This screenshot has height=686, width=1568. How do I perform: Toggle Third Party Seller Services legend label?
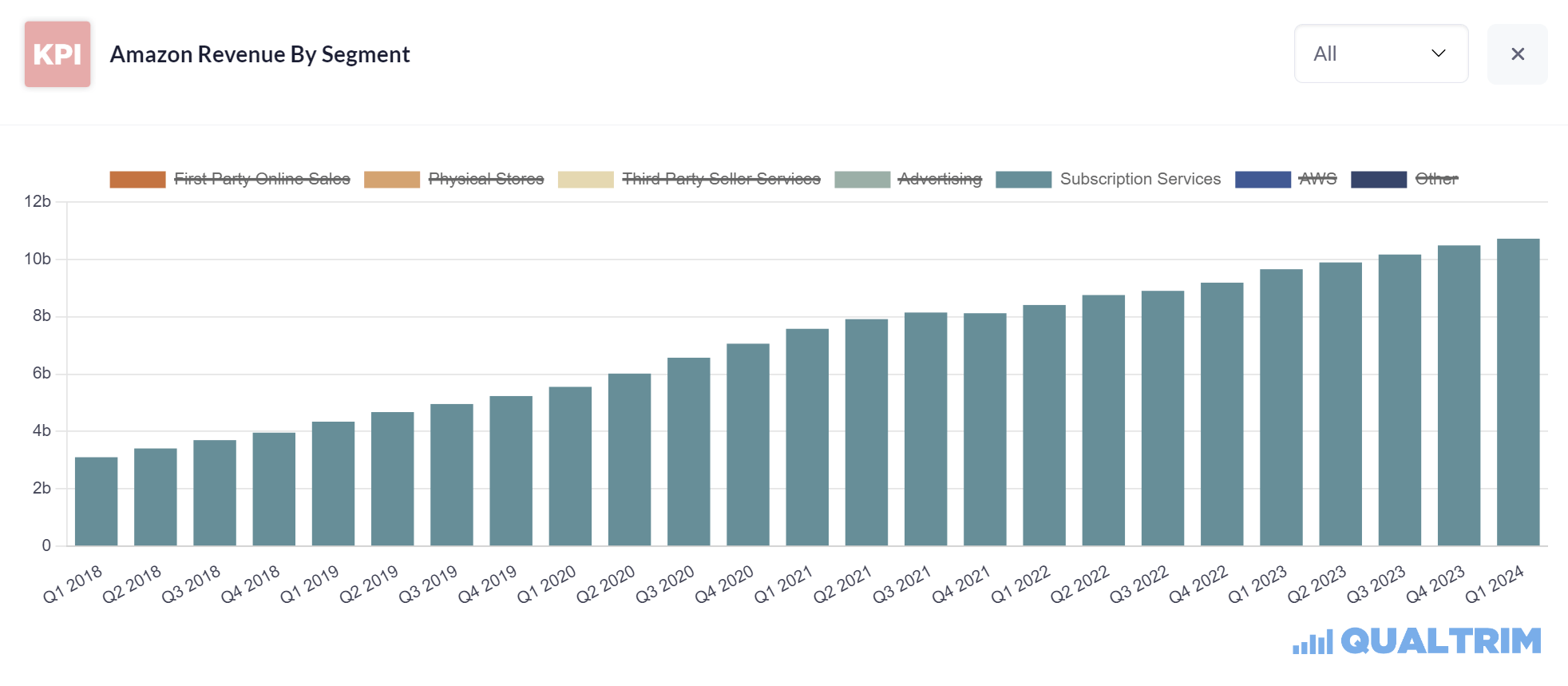(722, 179)
